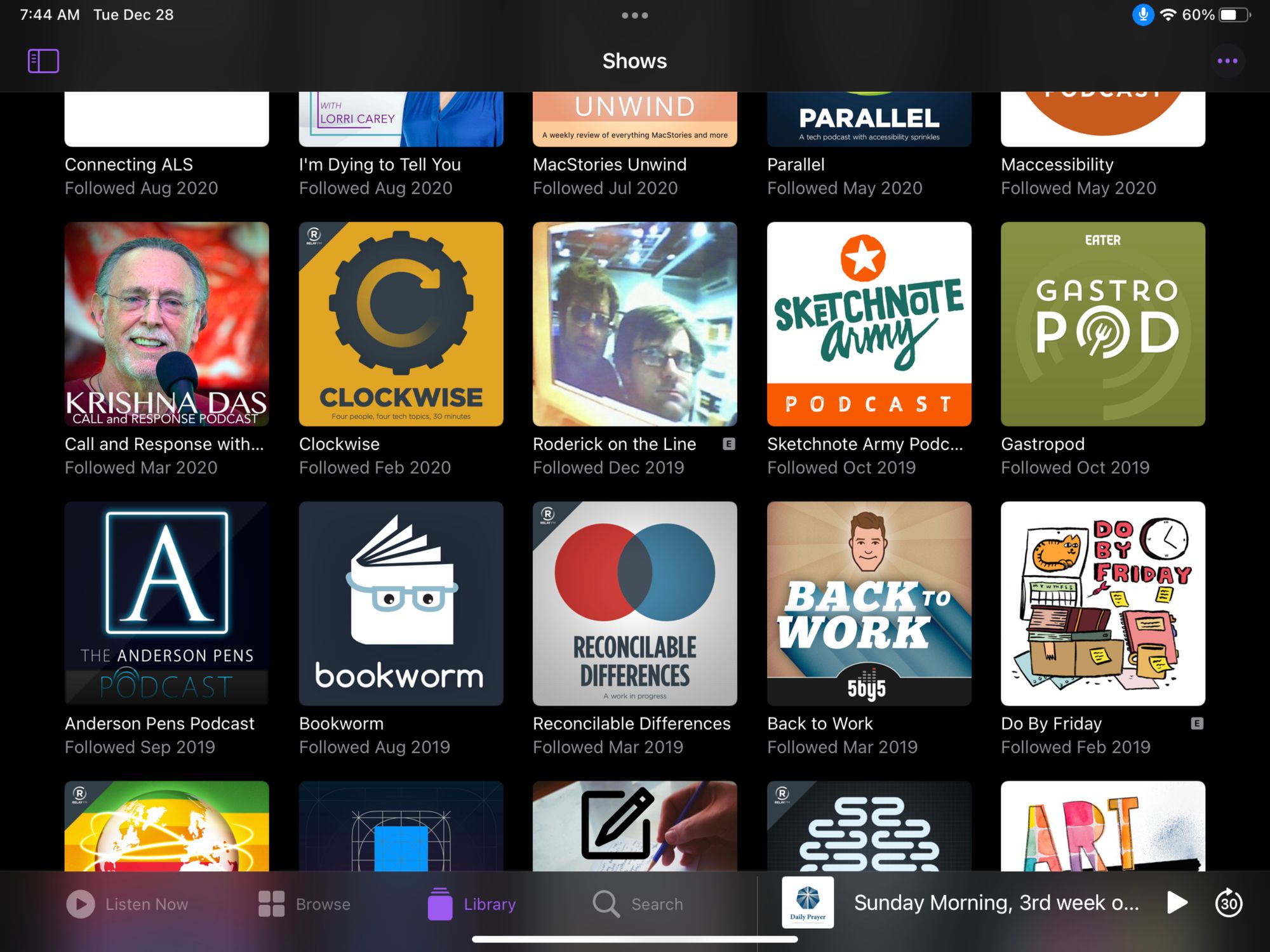Screen dimensions: 1270x952
Task: Tap the explicit badge on Roderick on the Line
Action: [x=729, y=444]
